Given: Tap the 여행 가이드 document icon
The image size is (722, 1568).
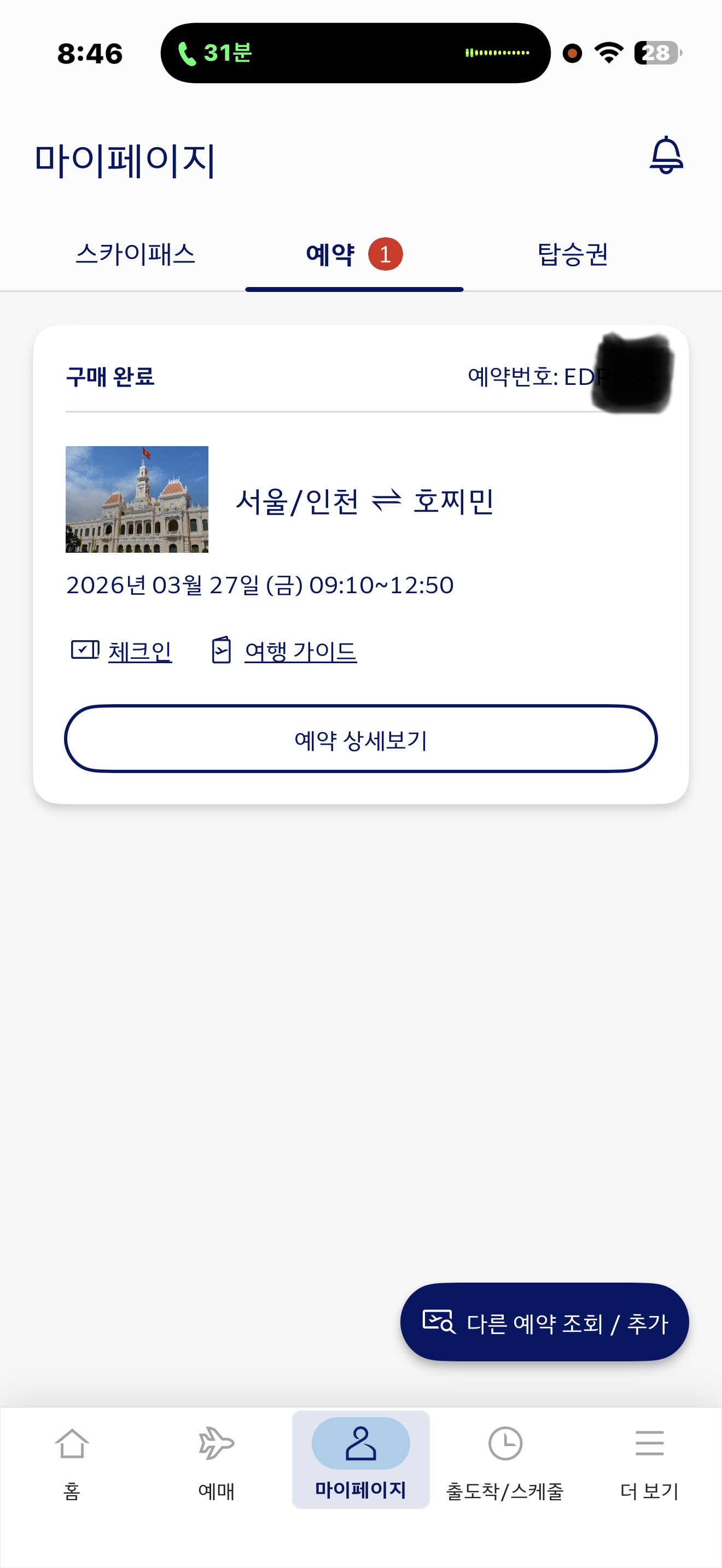Looking at the screenshot, I should (221, 650).
